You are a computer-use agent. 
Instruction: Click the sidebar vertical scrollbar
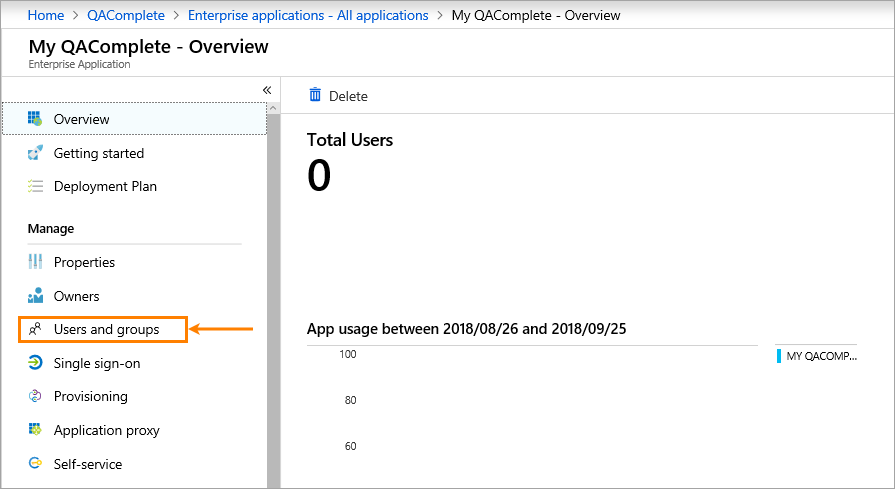click(x=273, y=300)
